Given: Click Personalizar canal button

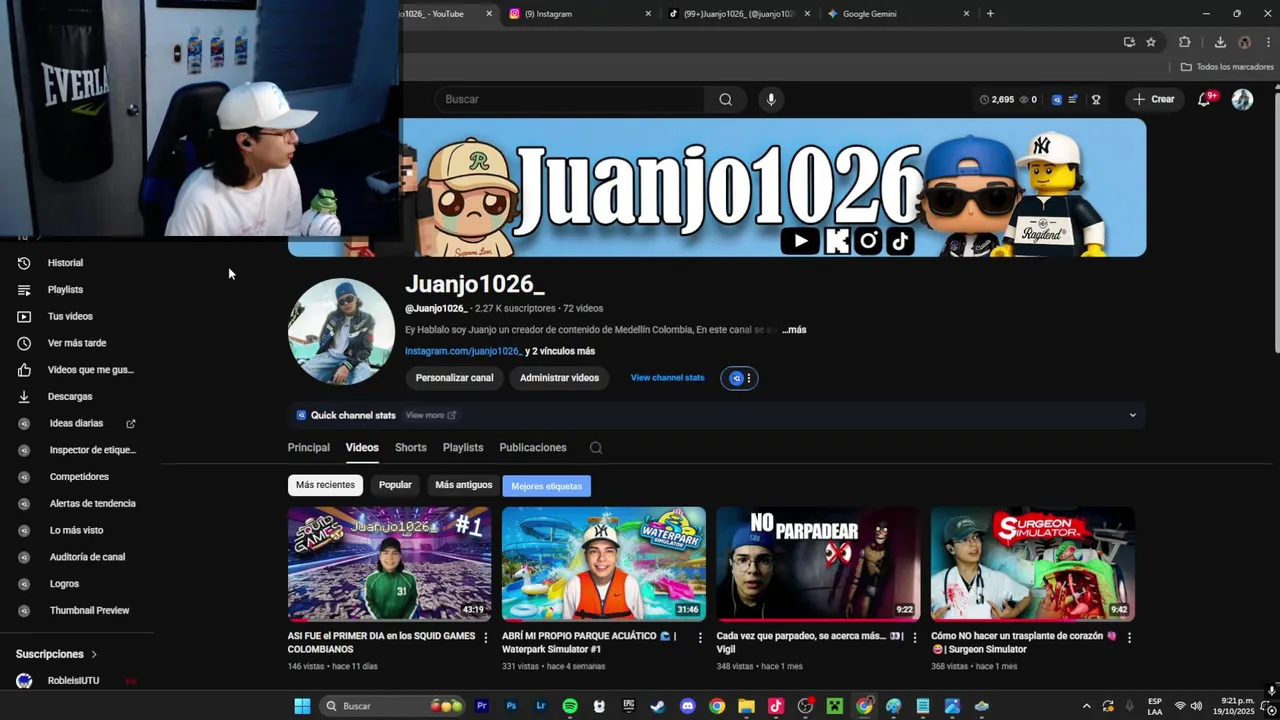Looking at the screenshot, I should pos(454,378).
